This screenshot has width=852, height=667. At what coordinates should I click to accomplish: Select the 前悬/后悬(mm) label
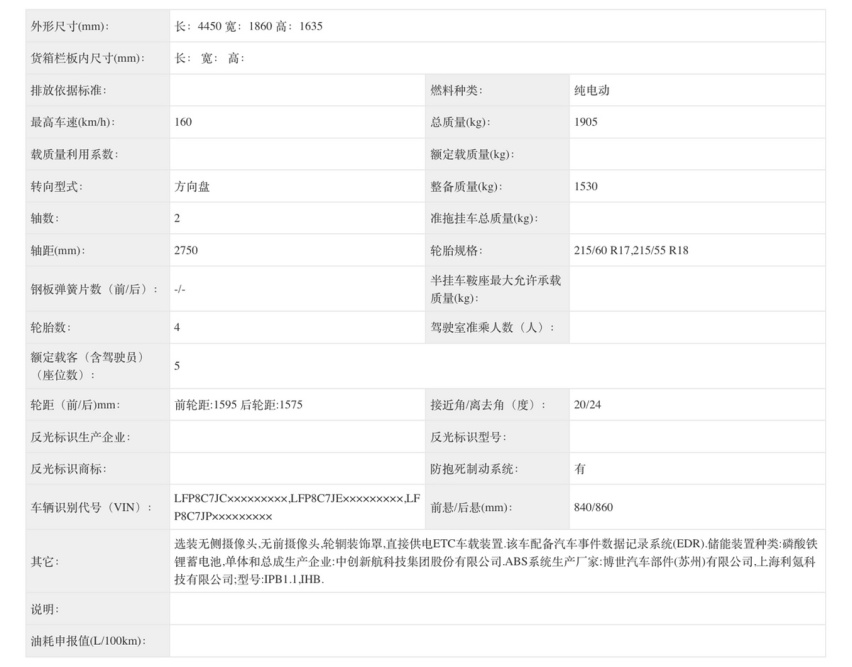(x=472, y=507)
